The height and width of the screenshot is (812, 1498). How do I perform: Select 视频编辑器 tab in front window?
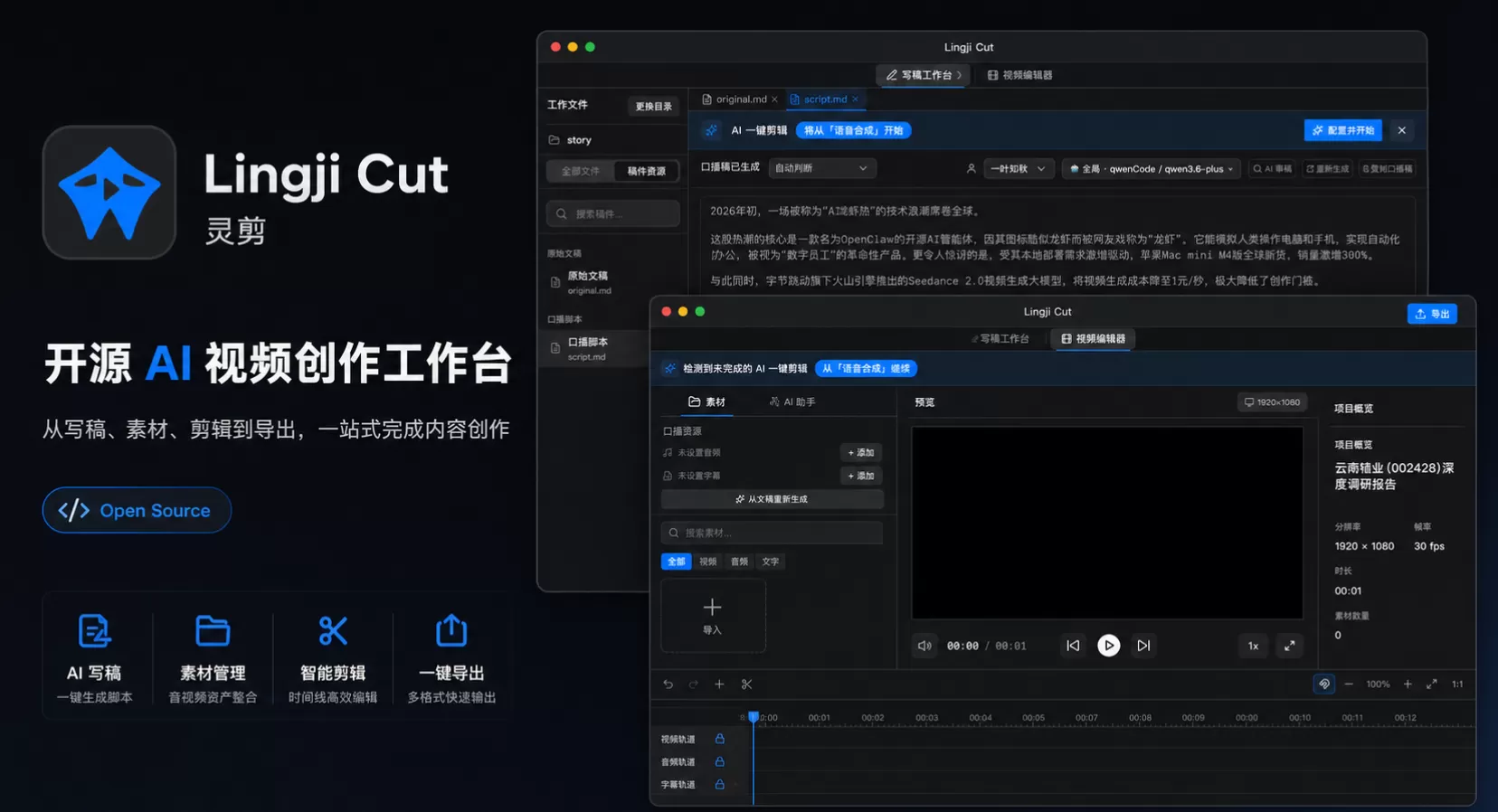tap(1093, 338)
